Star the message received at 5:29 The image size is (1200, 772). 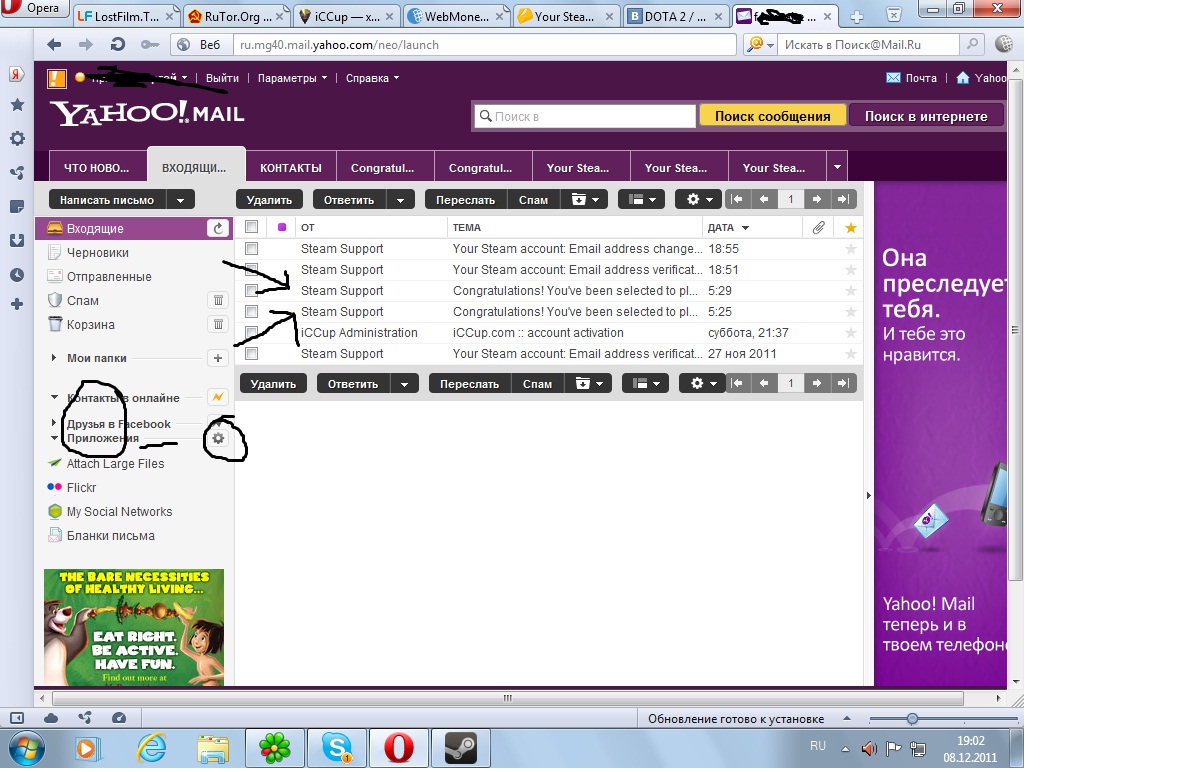point(851,290)
